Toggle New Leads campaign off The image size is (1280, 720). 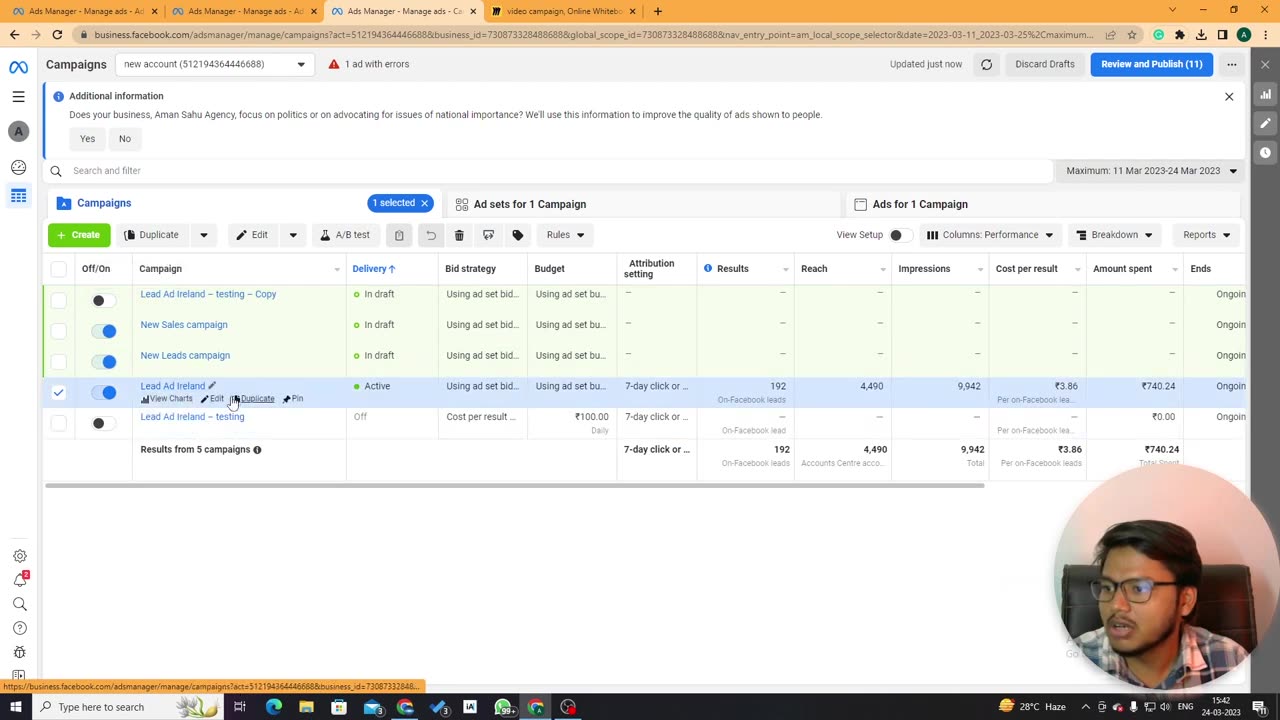point(103,361)
